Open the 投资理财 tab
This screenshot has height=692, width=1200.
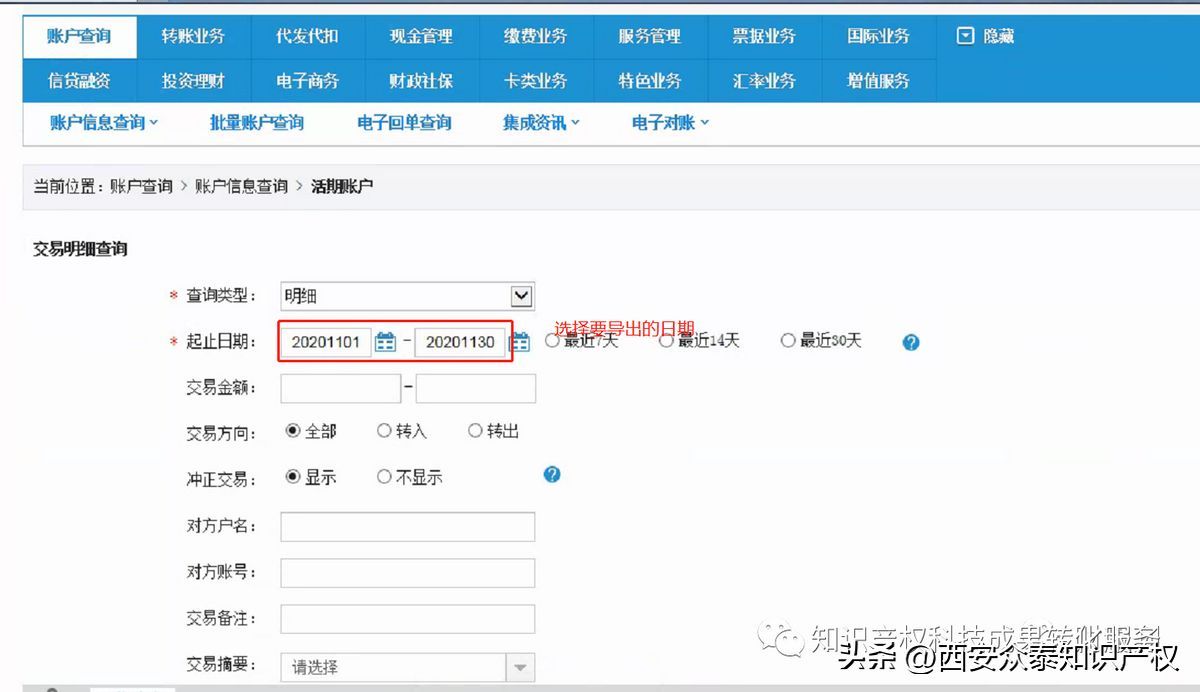click(193, 81)
